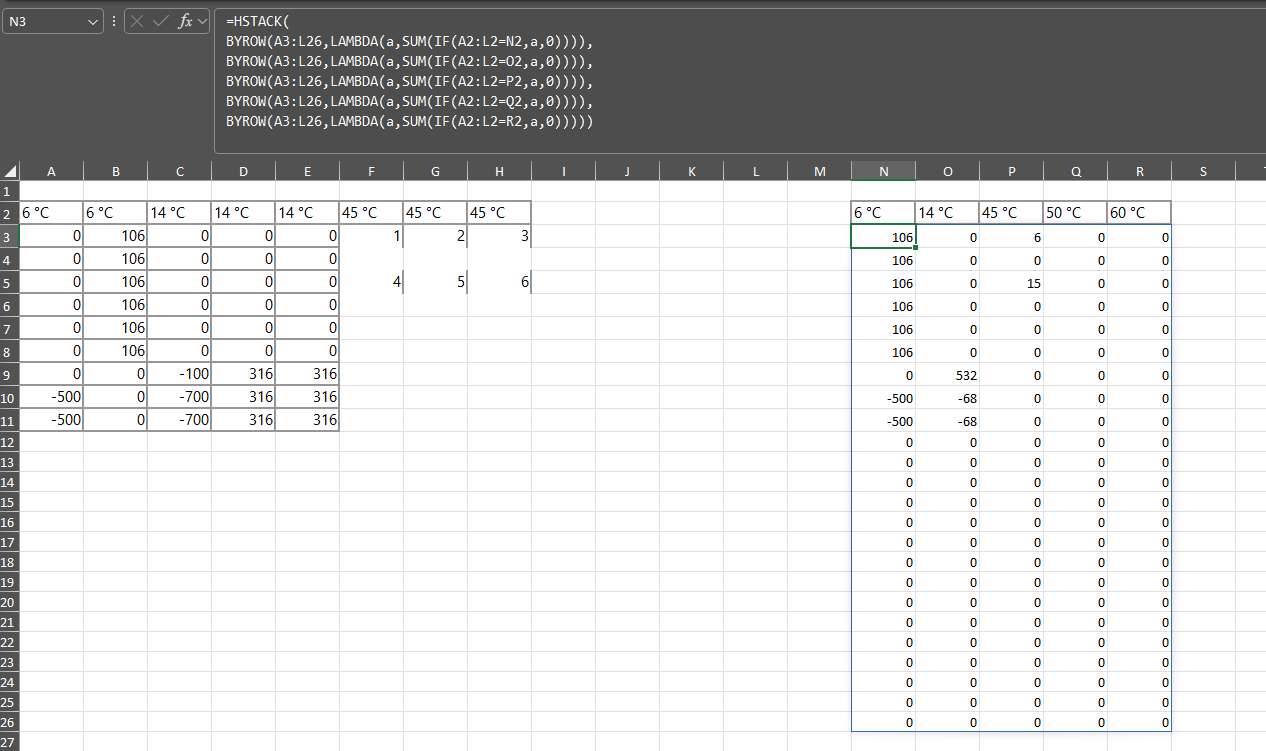Select row 2 header
This screenshot has height=751, width=1266.
[x=9, y=213]
